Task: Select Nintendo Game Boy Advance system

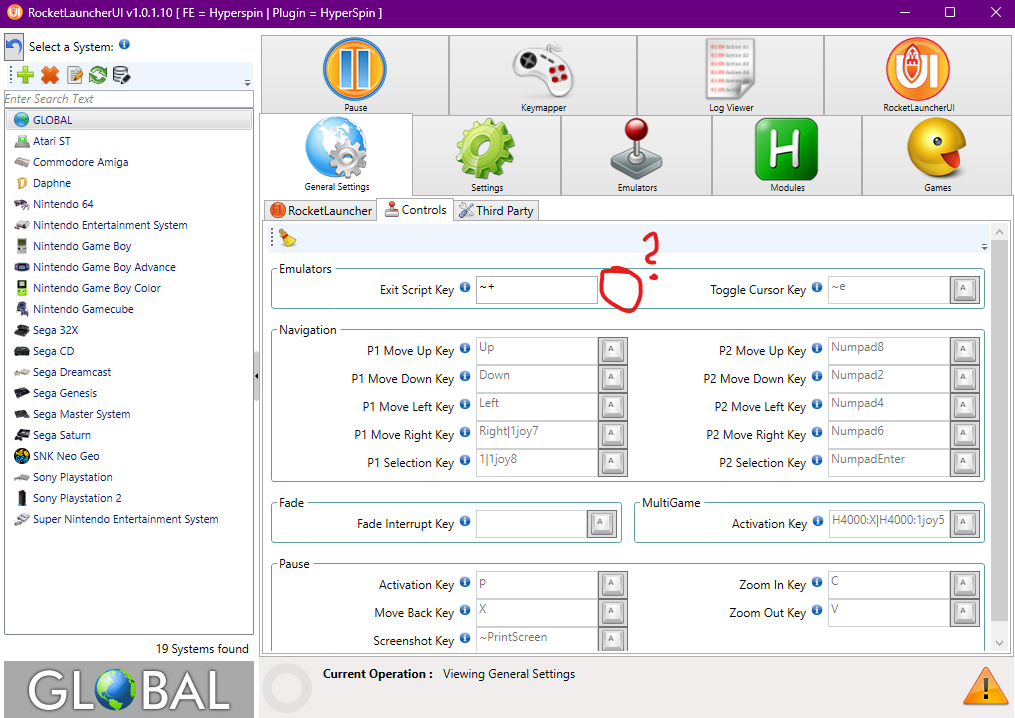Action: (x=129, y=267)
